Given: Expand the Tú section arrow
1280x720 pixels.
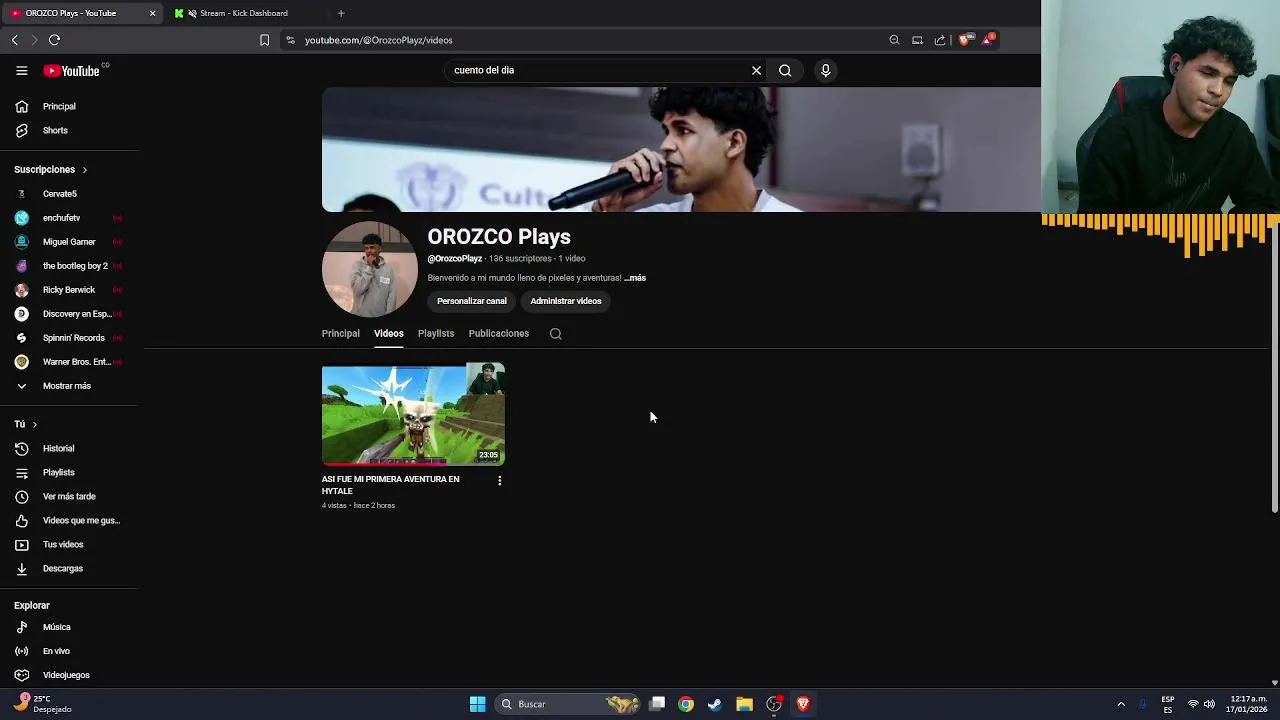Looking at the screenshot, I should 34,425.
